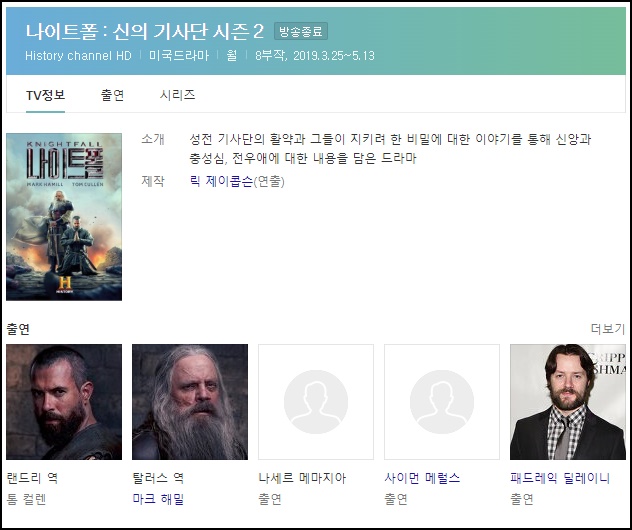The width and height of the screenshot is (632, 530).
Task: Click the 미국드라마 genre label
Action: 179,55
